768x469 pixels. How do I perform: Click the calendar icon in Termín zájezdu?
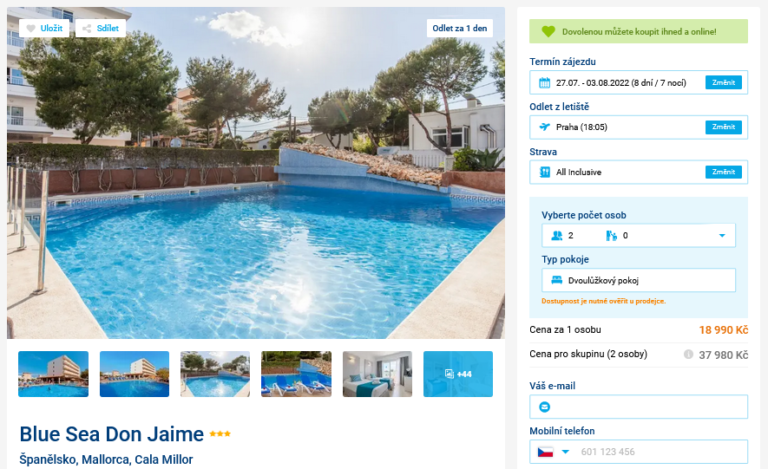[545, 83]
